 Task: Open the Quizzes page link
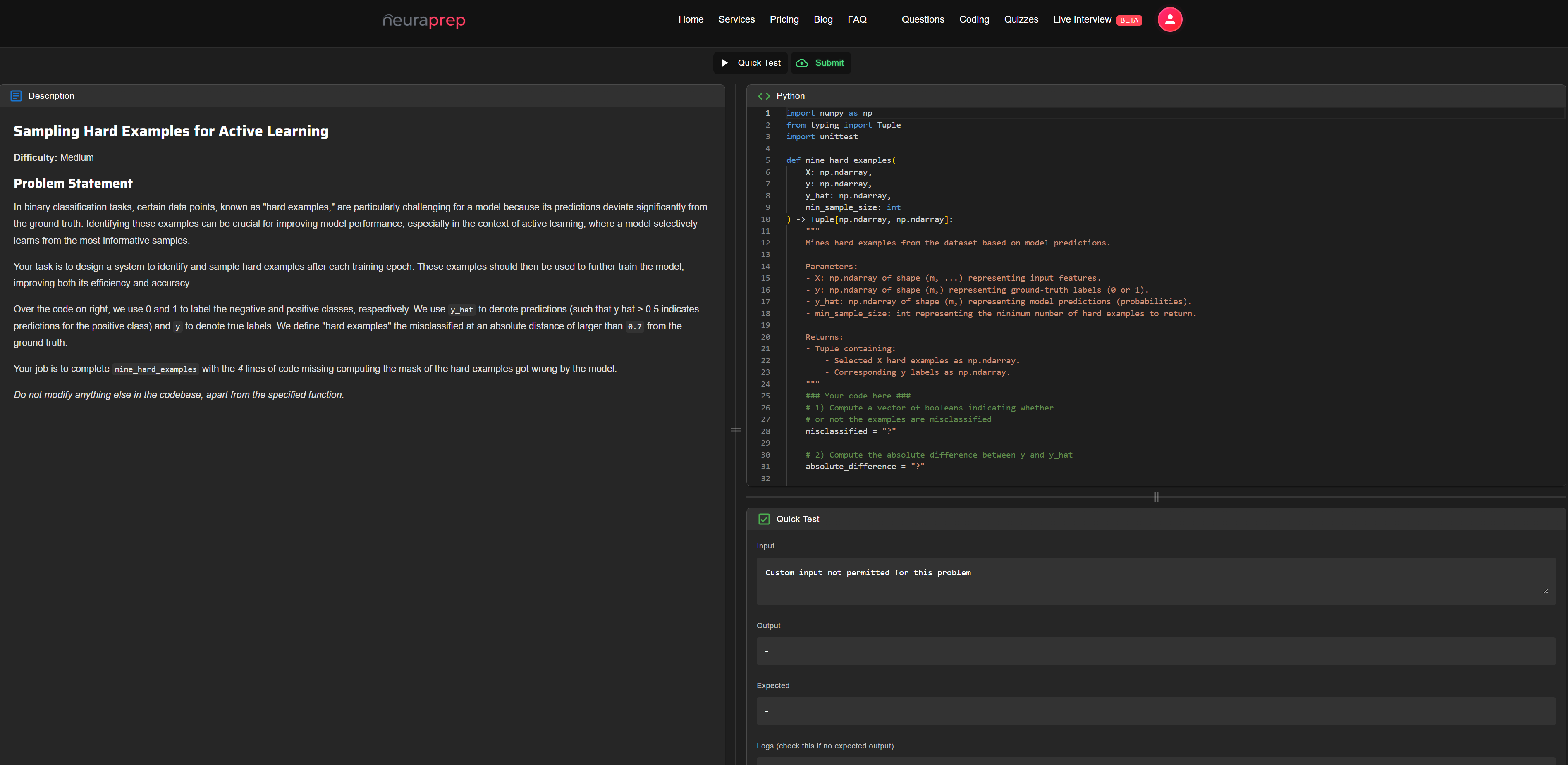(x=1021, y=19)
